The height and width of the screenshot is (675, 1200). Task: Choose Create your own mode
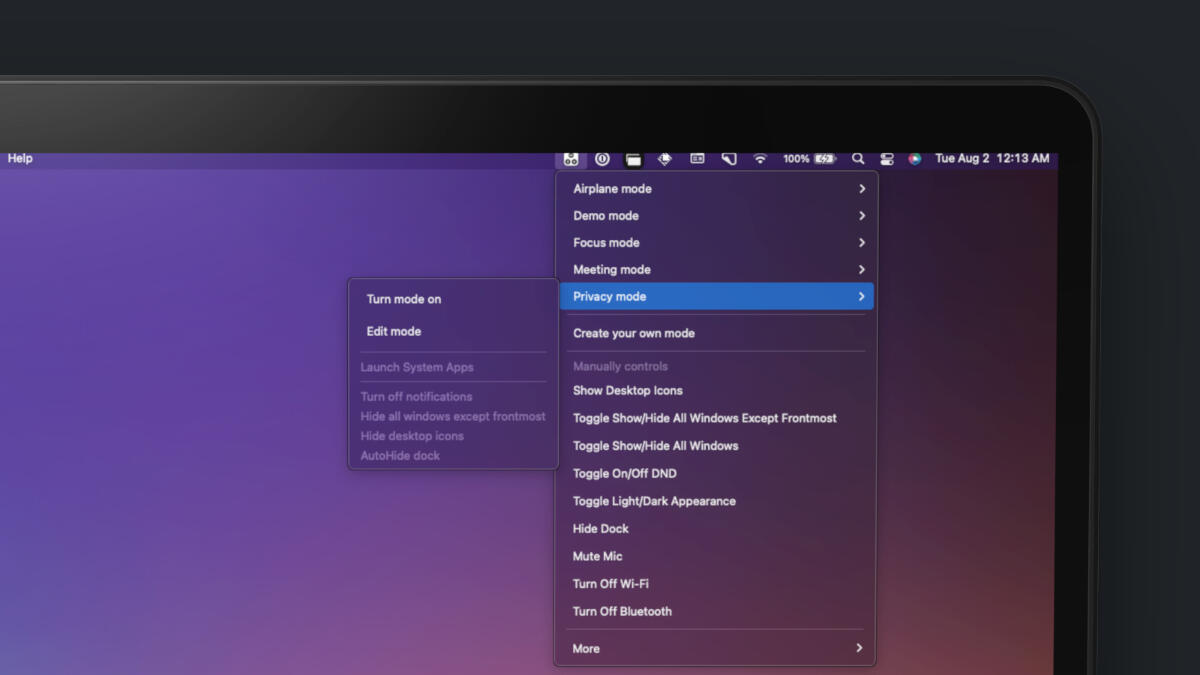633,333
